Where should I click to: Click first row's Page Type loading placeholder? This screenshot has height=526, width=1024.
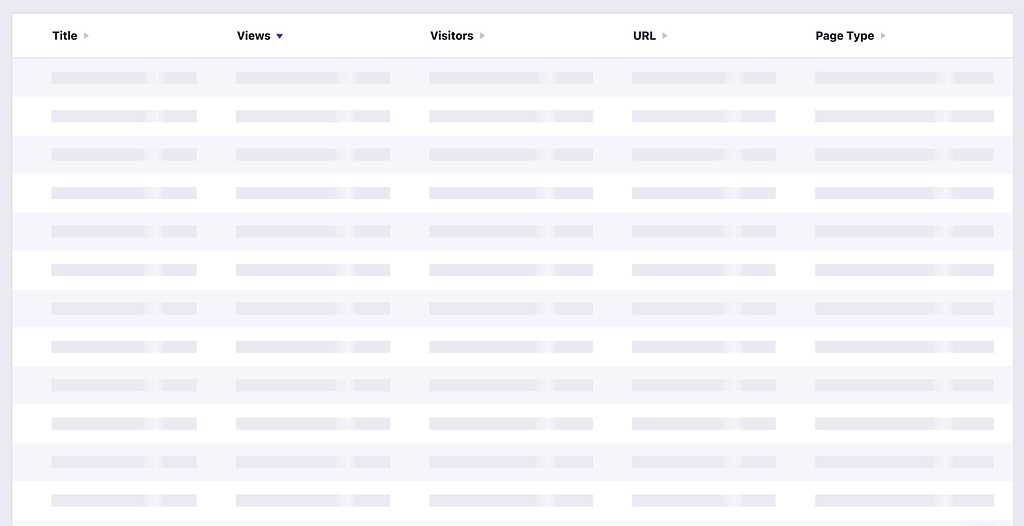click(904, 78)
